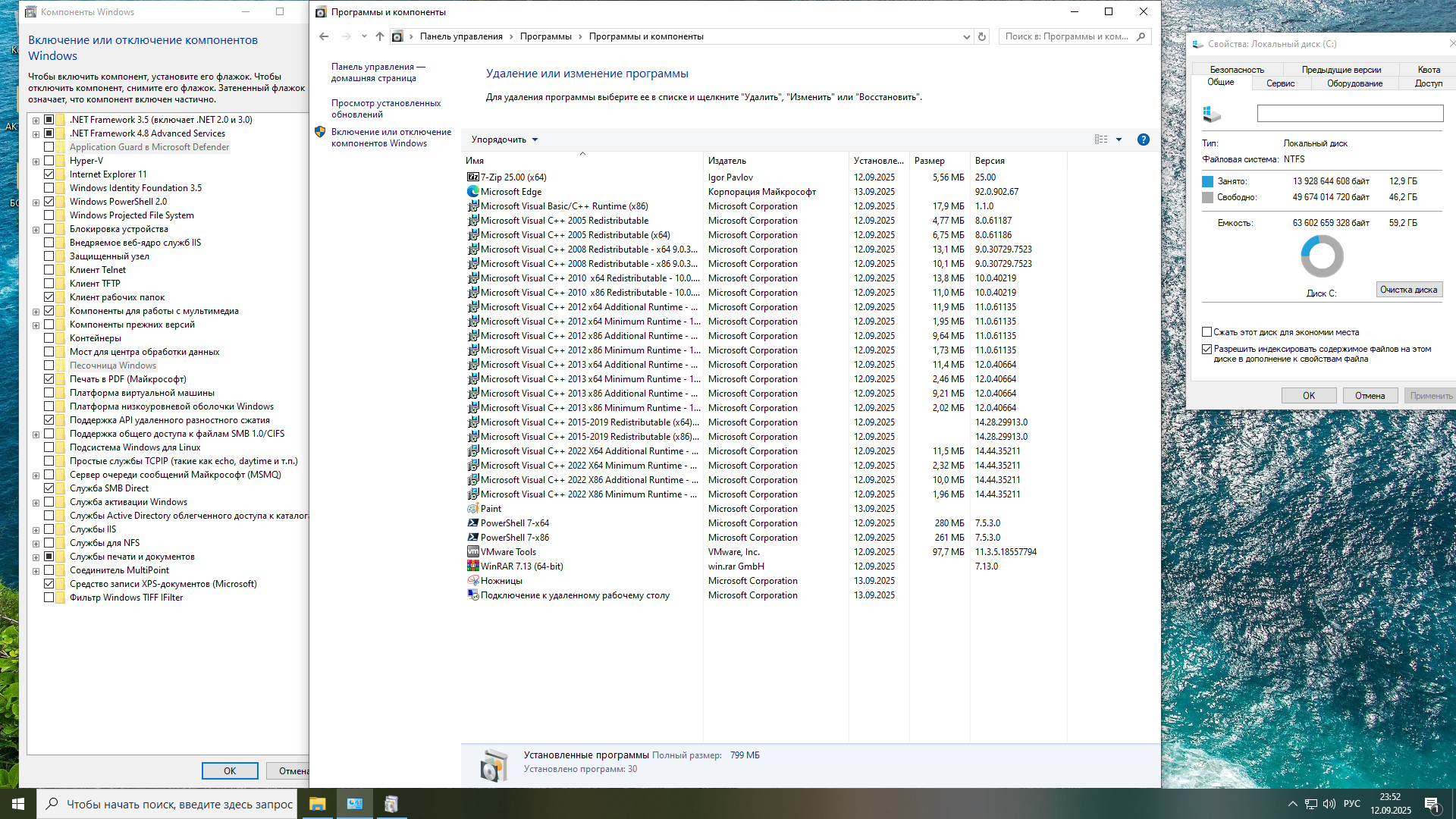Expand the .NET Framework 3.5 node
This screenshot has height=819, width=1456.
(36, 120)
